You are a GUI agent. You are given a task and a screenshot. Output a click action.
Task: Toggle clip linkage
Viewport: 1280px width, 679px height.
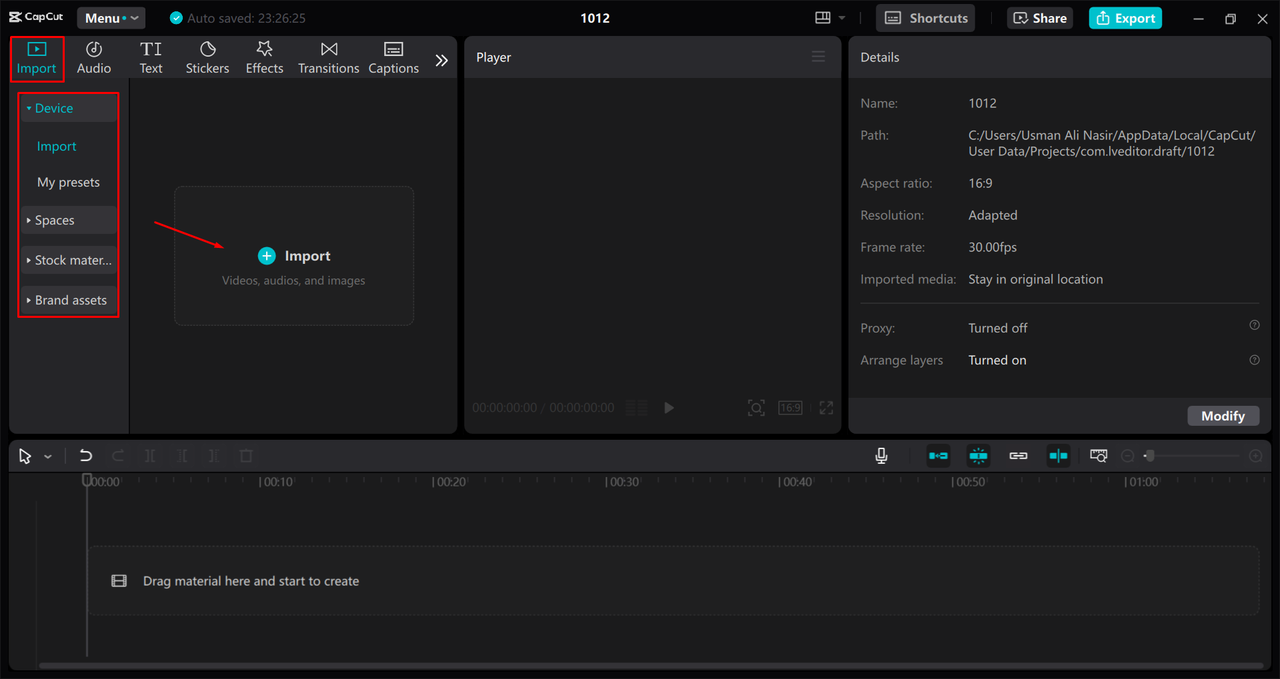pos(1018,456)
